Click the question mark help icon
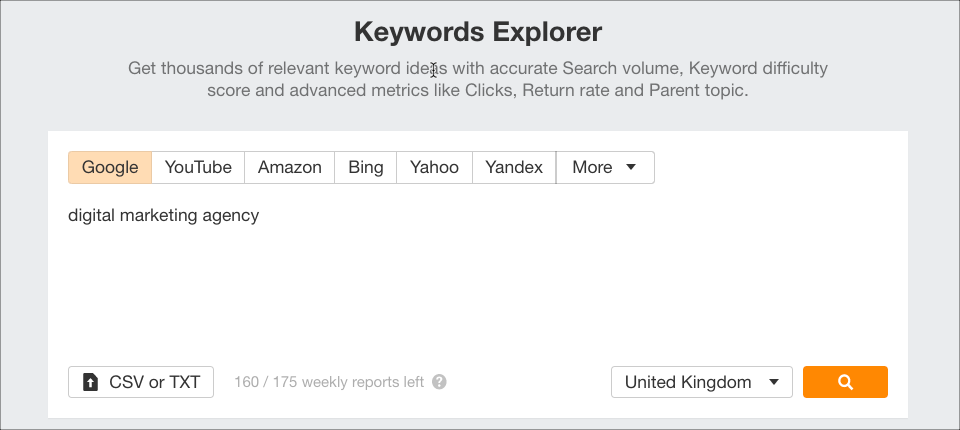Viewport: 960px width, 430px height. (x=440, y=382)
